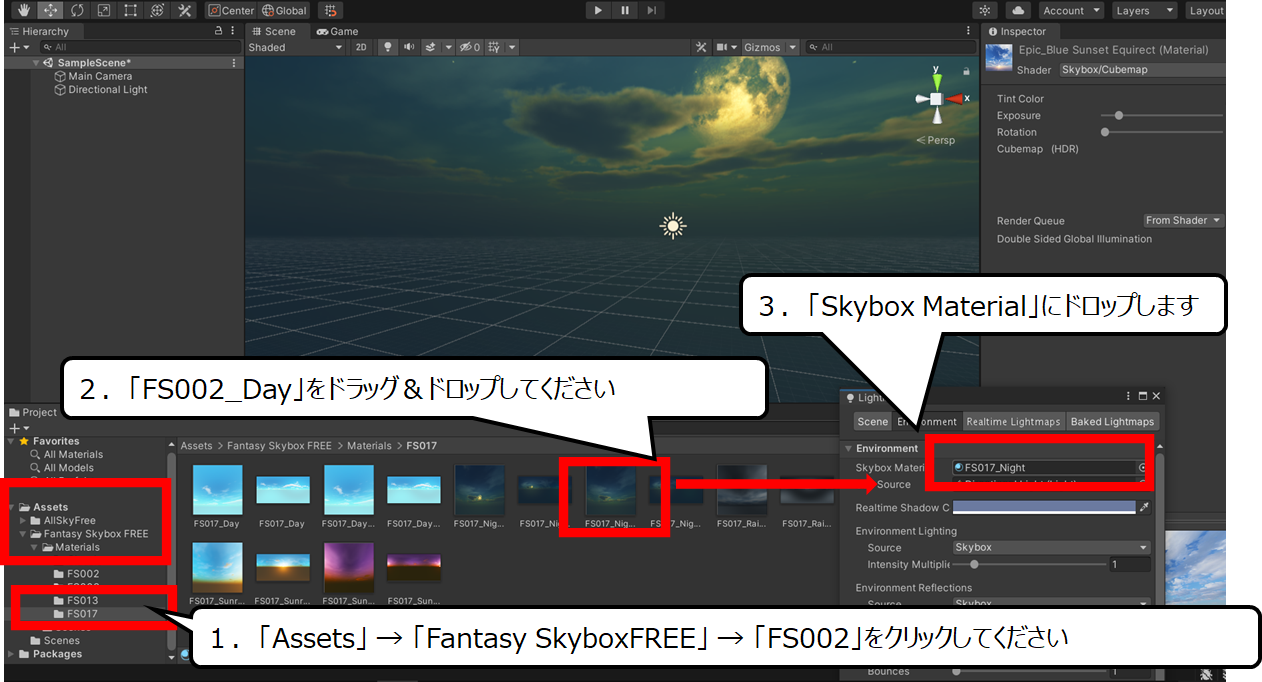The height and width of the screenshot is (682, 1262).
Task: Toggle Scene lighting with the lightbulb icon
Action: [387, 47]
